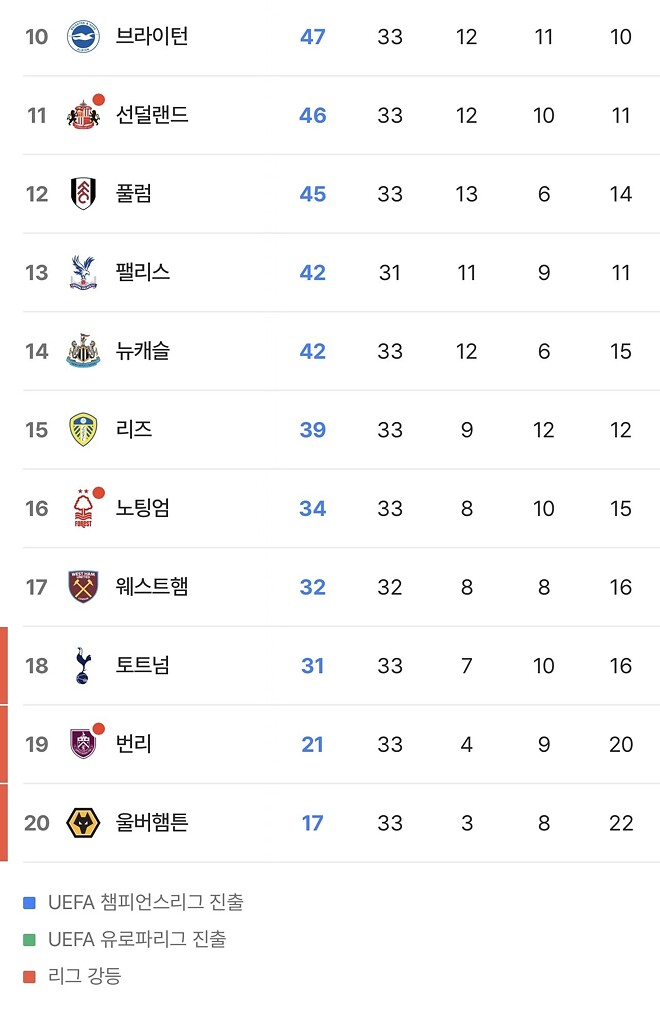This screenshot has height=1014, width=660.
Task: Toggle the red status dot on 선덜랜드
Action: click(x=99, y=98)
